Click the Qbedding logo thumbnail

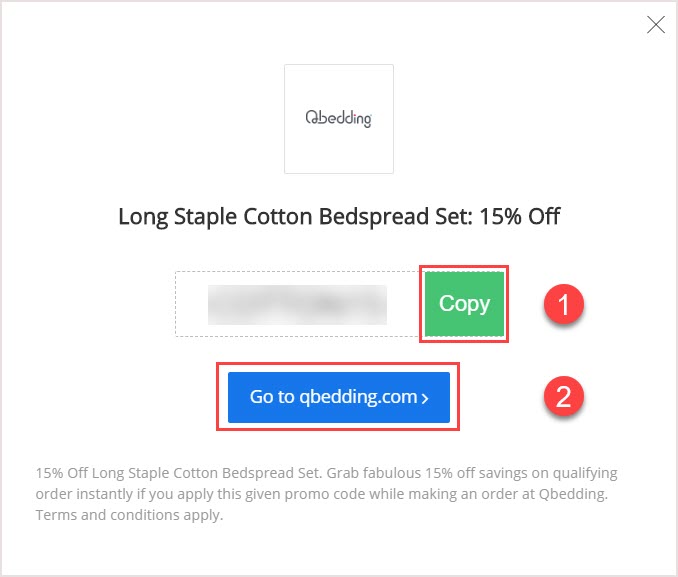coord(339,119)
